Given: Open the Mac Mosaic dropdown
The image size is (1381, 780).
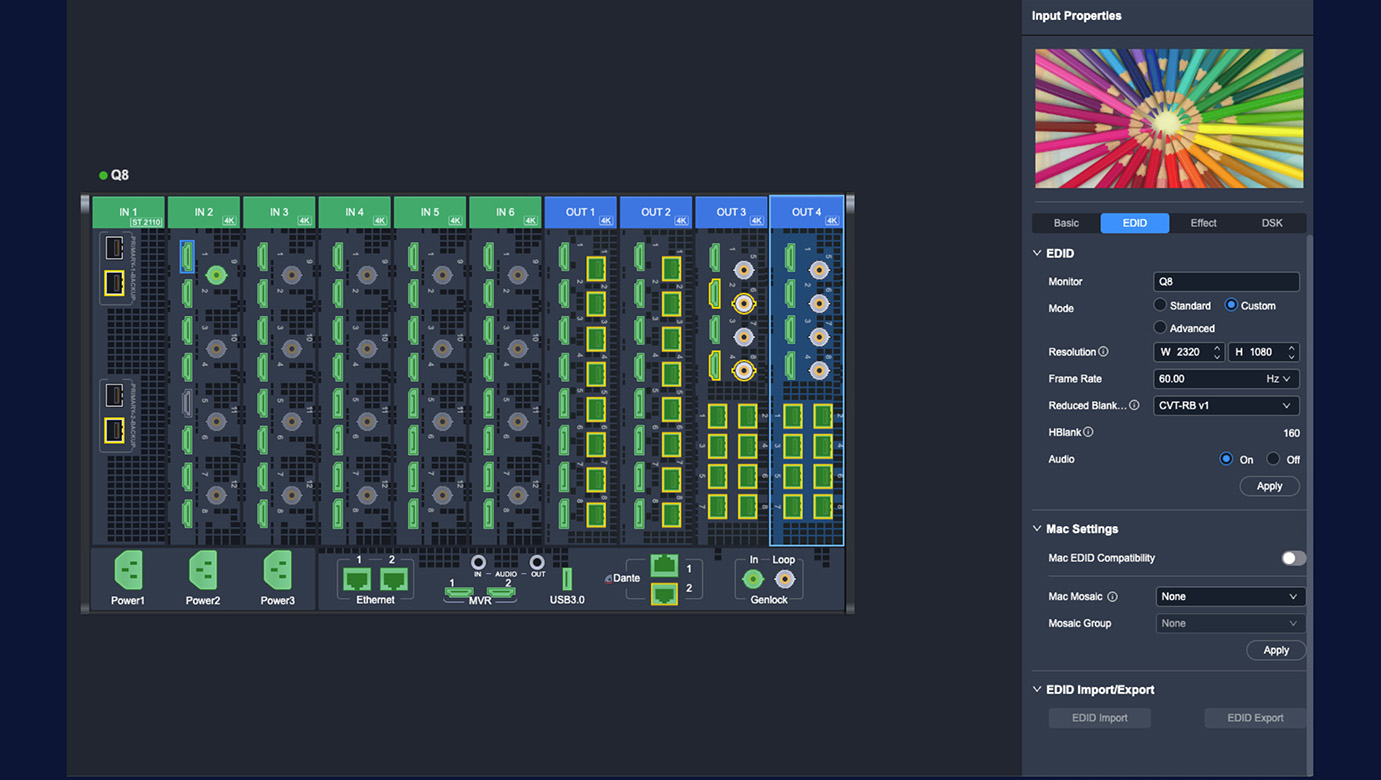Looking at the screenshot, I should (x=1230, y=597).
